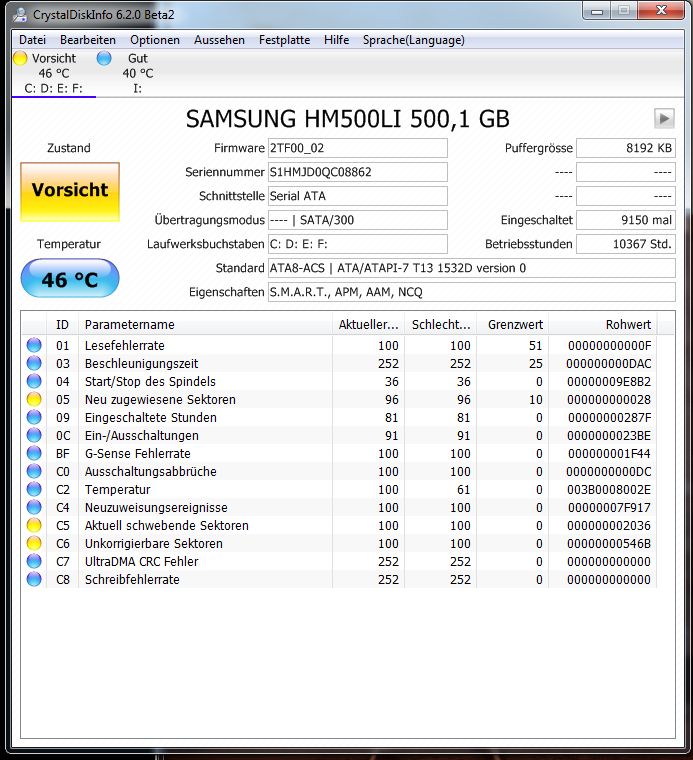Click blue status icon of Eingeschaltete Stunden row

point(34,417)
